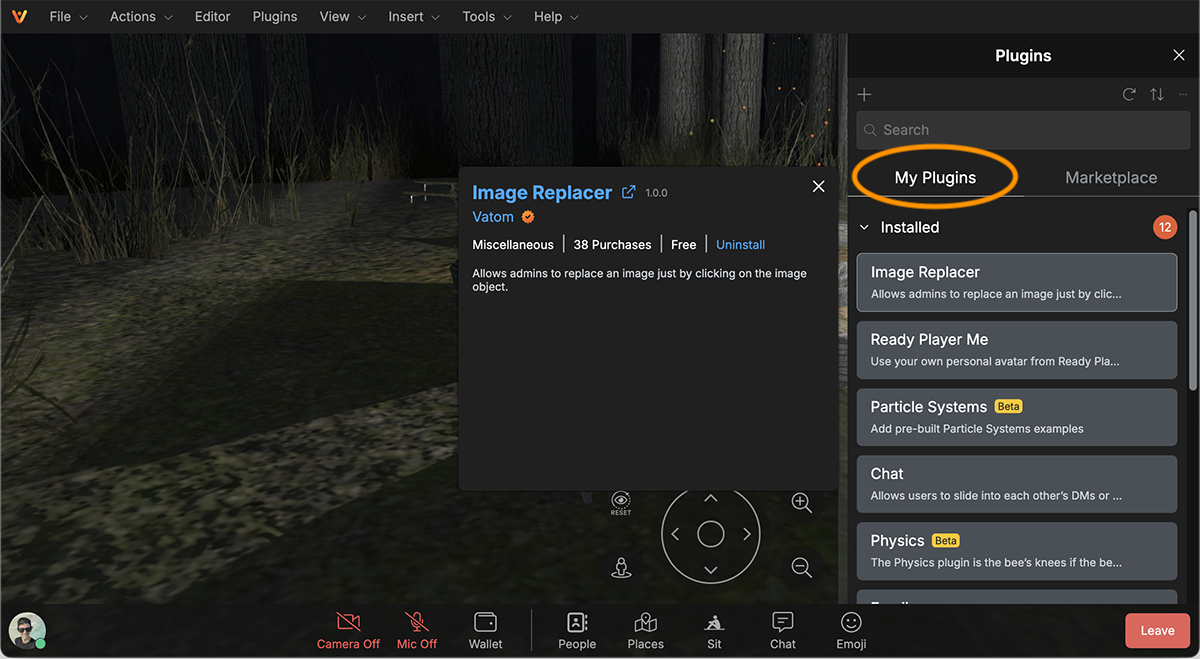Expand the Help menu chevron
The height and width of the screenshot is (659, 1200).
point(574,18)
